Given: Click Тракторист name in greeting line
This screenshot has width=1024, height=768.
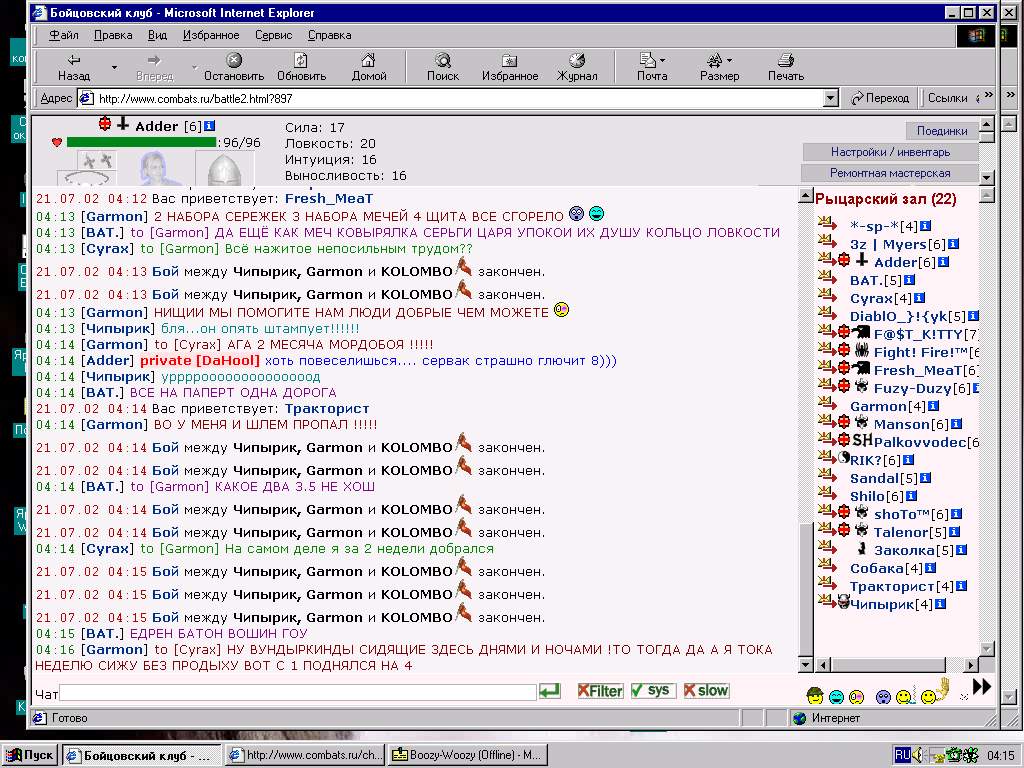Looking at the screenshot, I should click(327, 409).
